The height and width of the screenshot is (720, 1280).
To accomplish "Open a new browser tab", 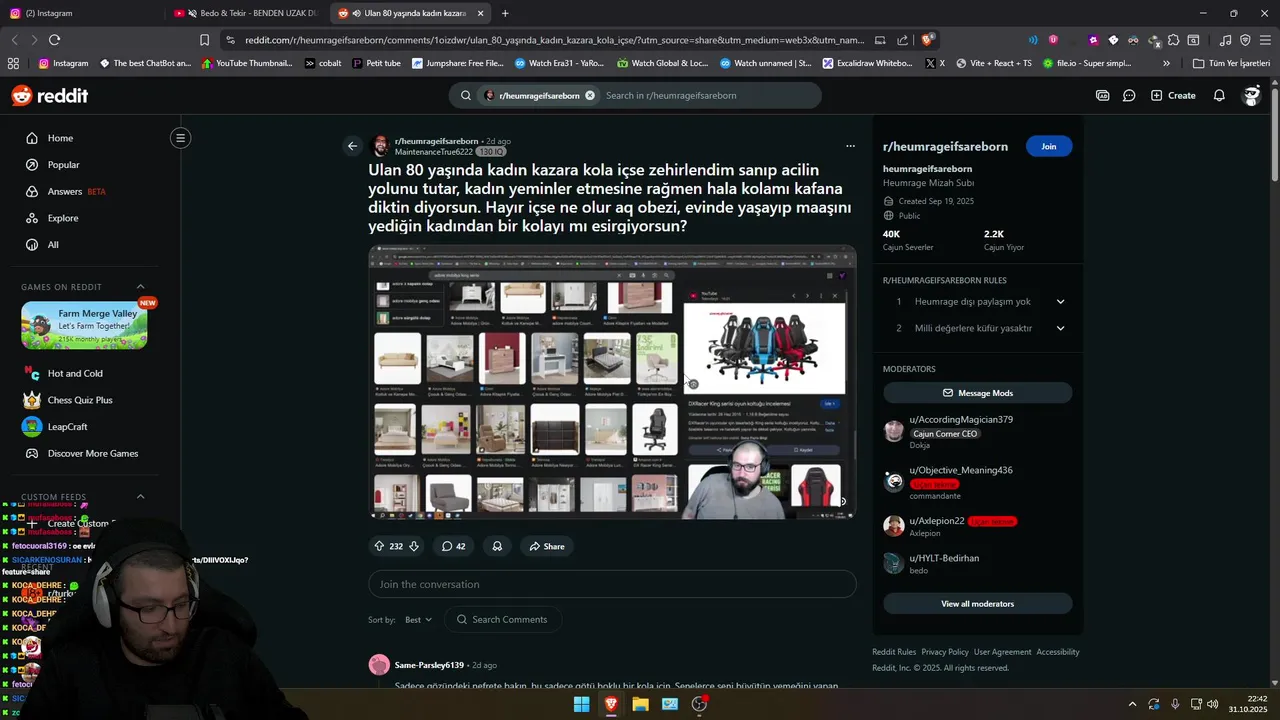I will click(x=505, y=13).
